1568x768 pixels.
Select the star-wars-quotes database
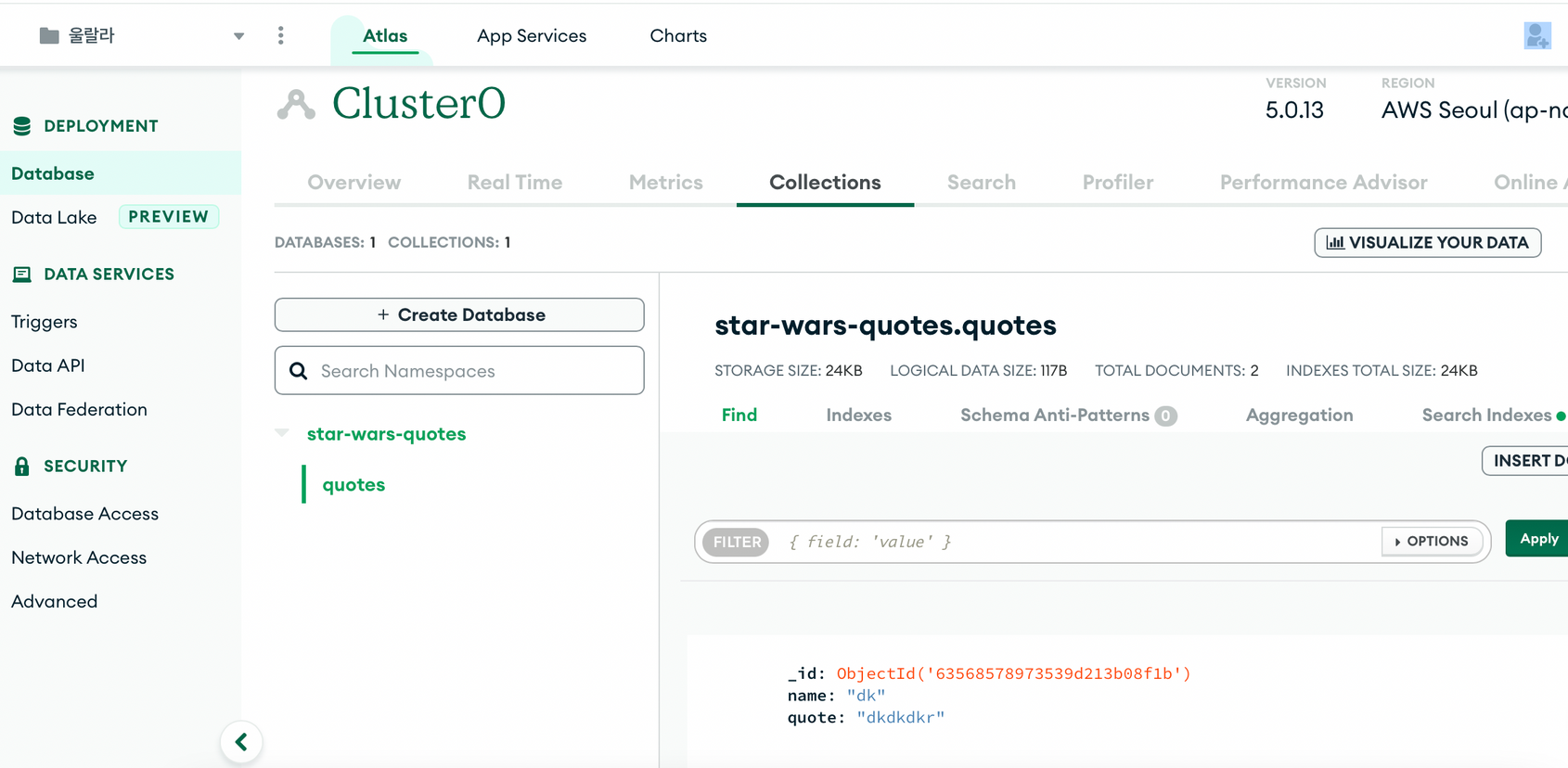(x=386, y=433)
